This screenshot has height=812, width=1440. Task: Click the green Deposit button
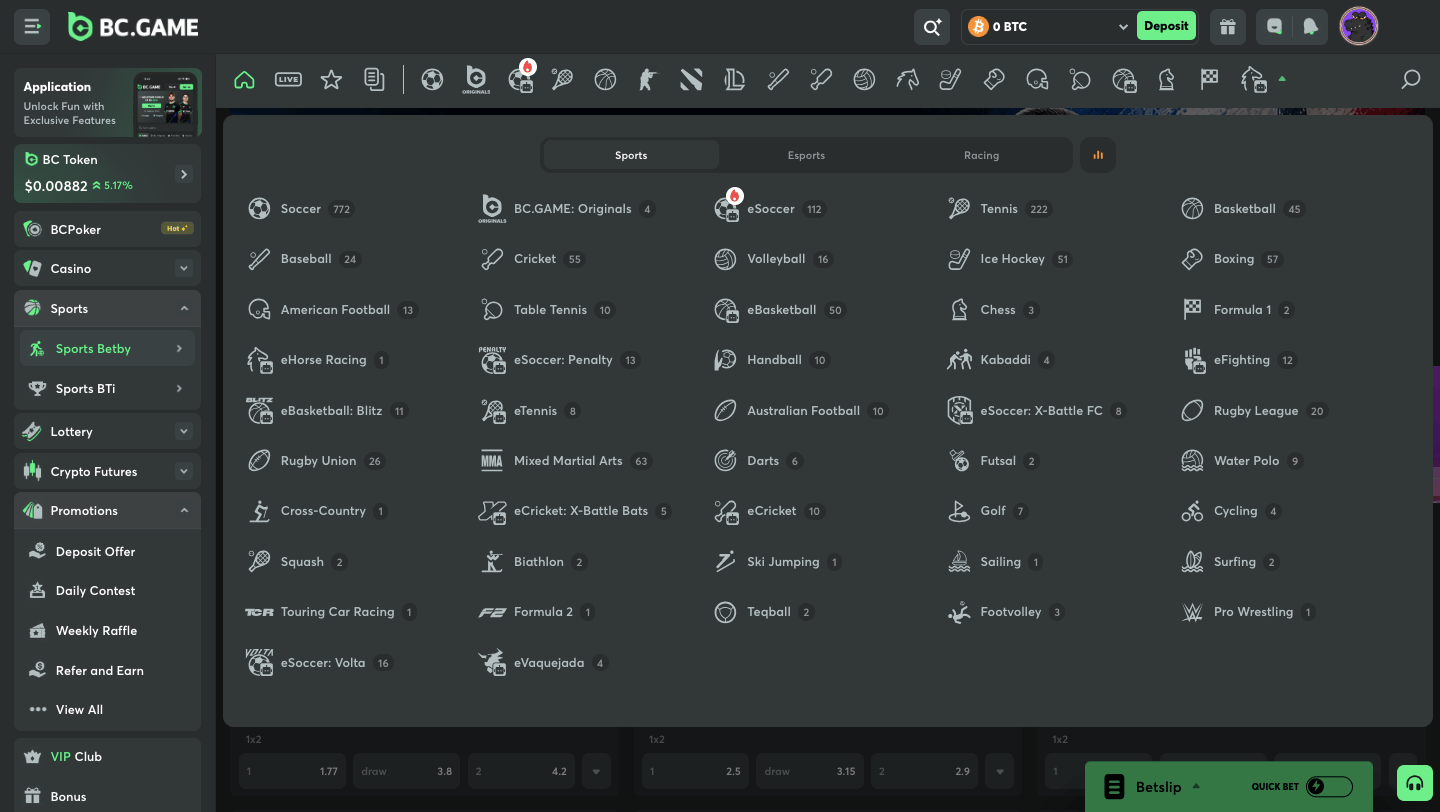1166,26
